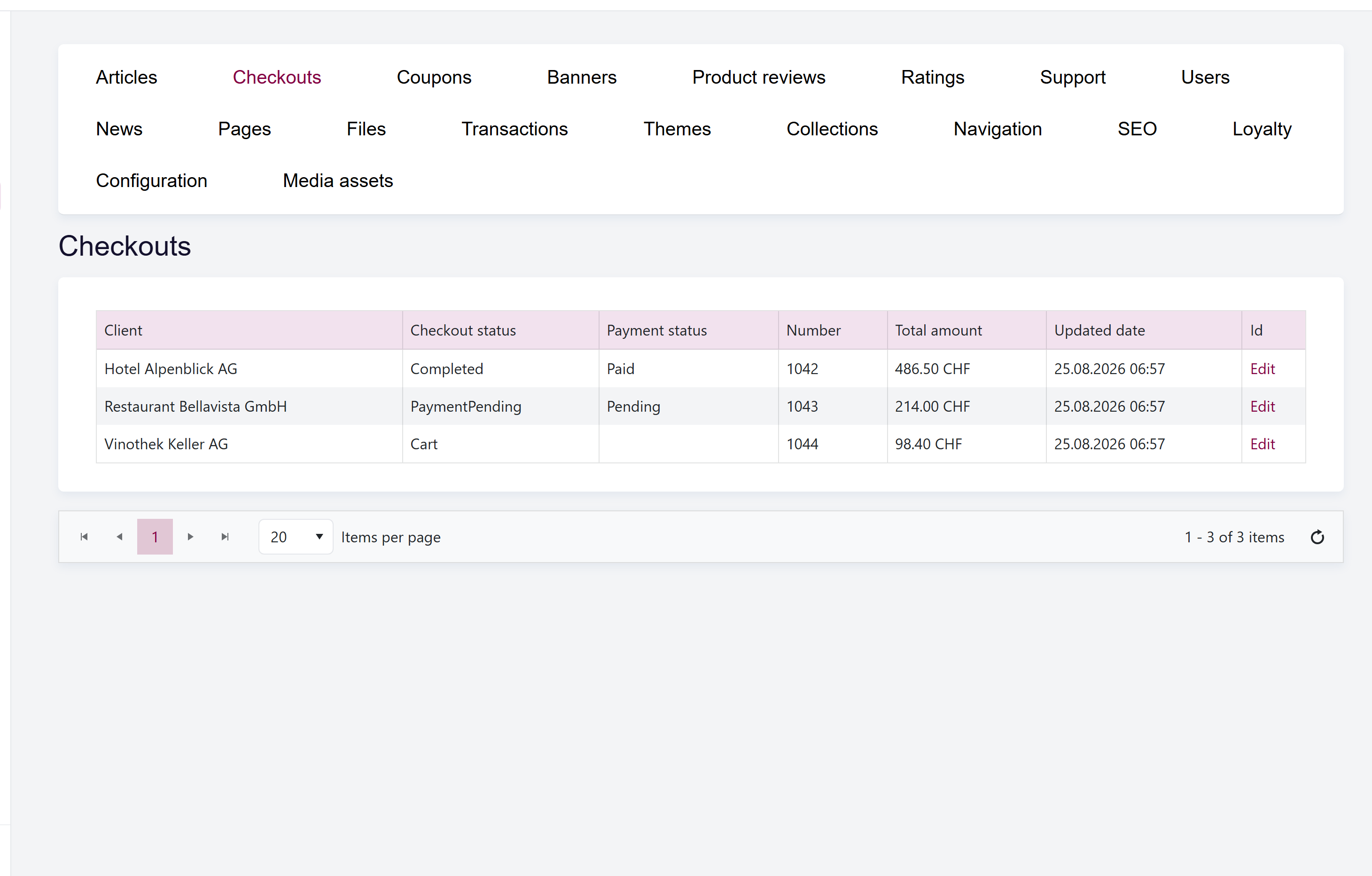Screen dimensions: 1372x876
Task: Click the '486.50 CHF' amount
Action: [967, 369]
